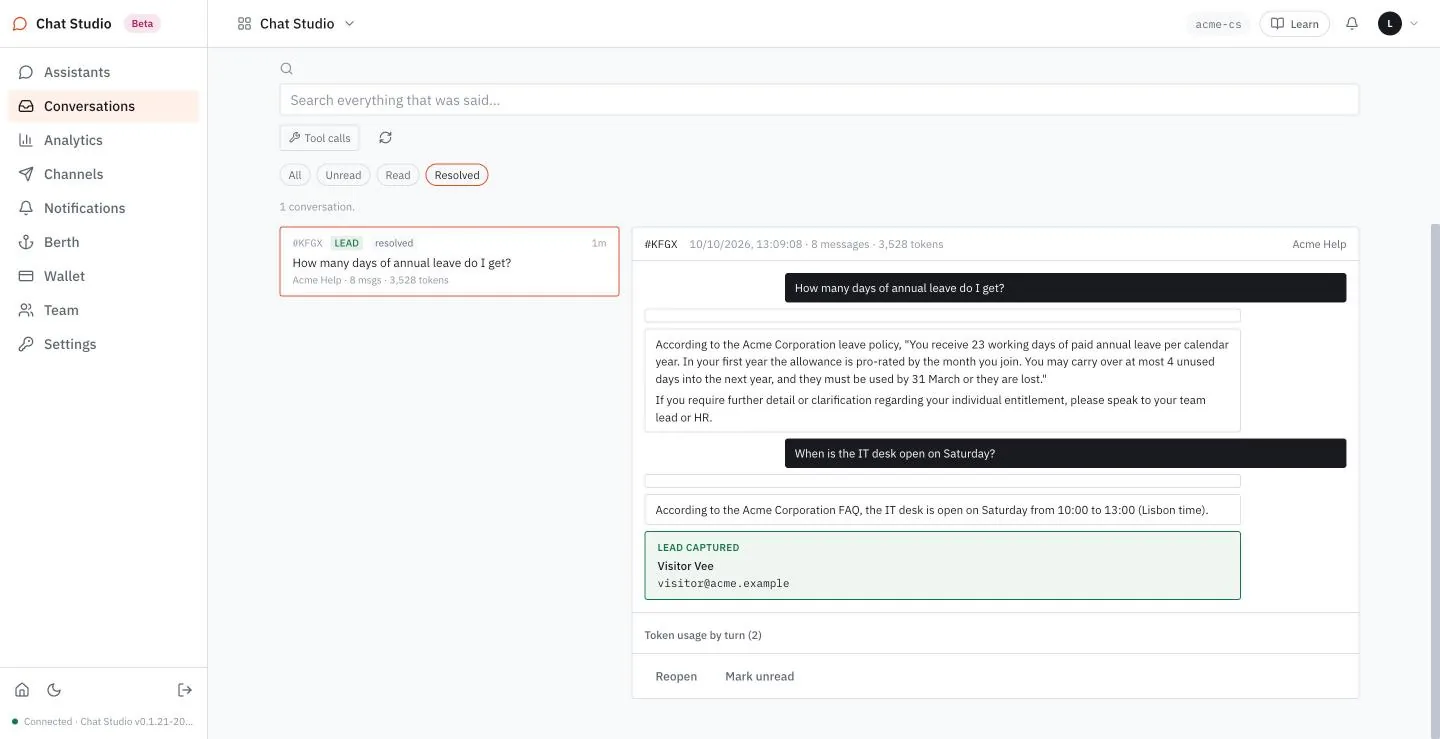Image resolution: width=1440 pixels, height=739 pixels.
Task: Select the All filter
Action: click(295, 175)
